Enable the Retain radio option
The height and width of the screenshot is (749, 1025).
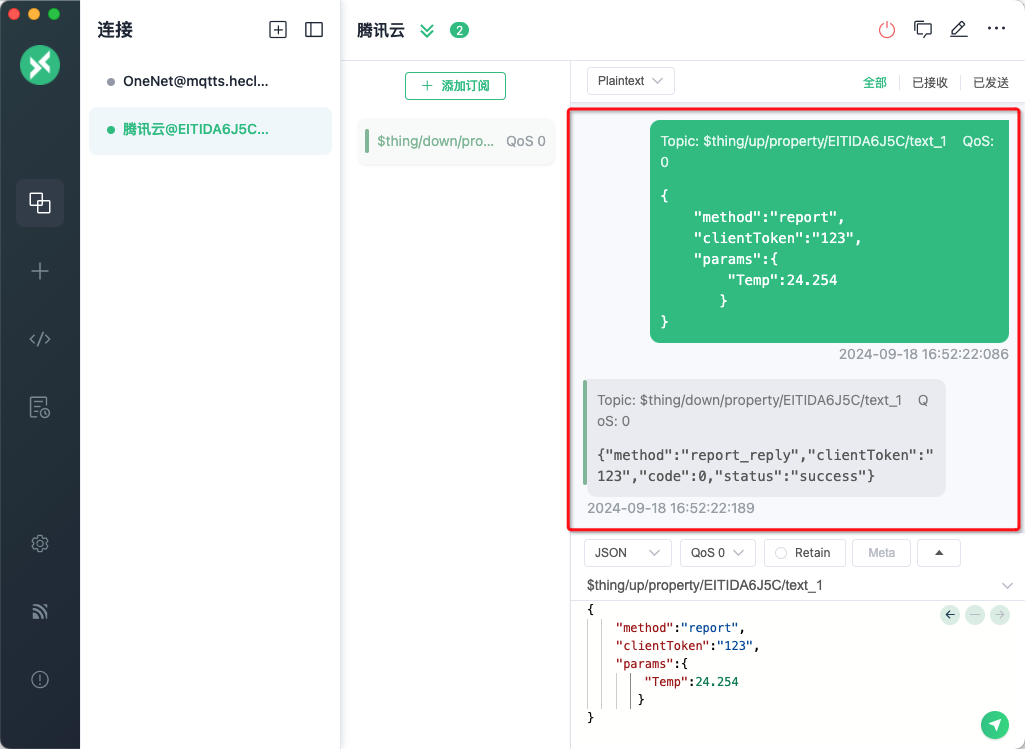804,553
